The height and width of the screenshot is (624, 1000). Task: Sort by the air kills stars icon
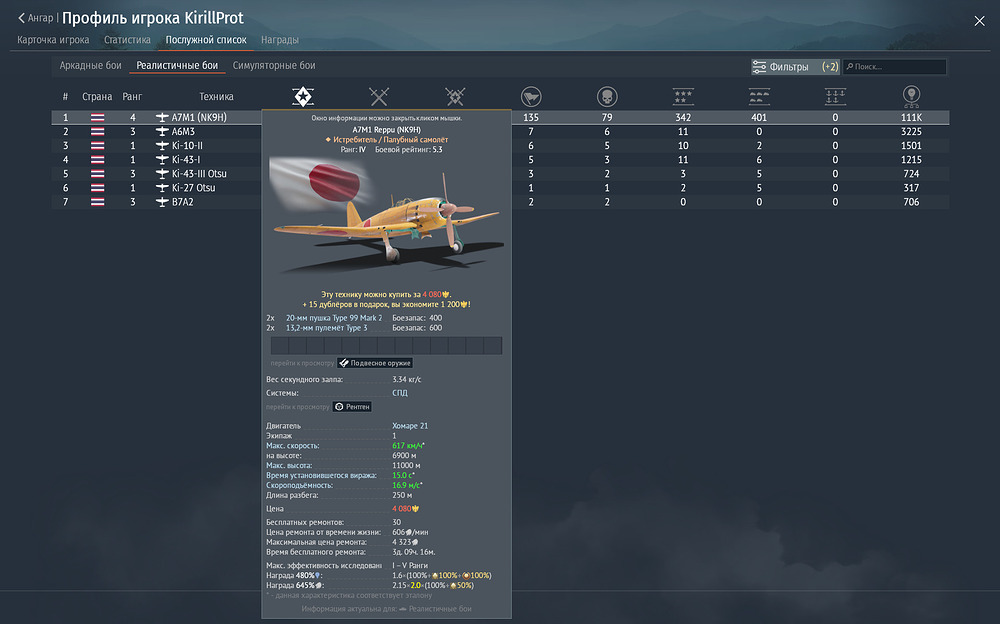point(683,96)
